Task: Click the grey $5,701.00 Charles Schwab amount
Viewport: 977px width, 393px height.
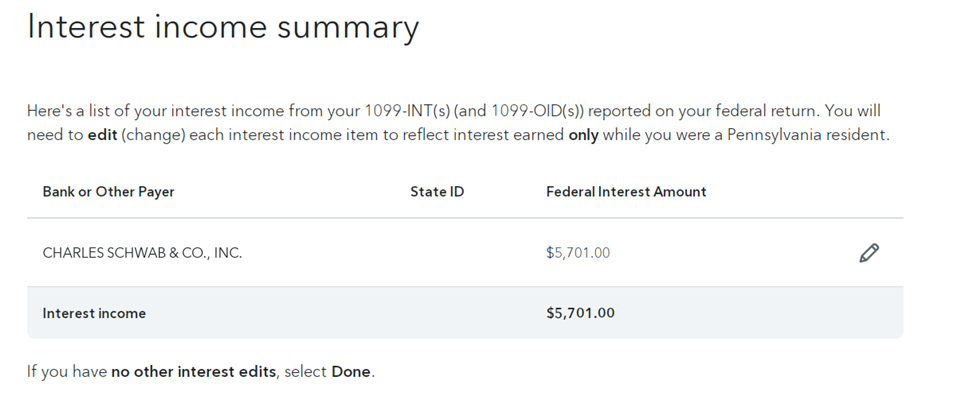Action: [578, 253]
